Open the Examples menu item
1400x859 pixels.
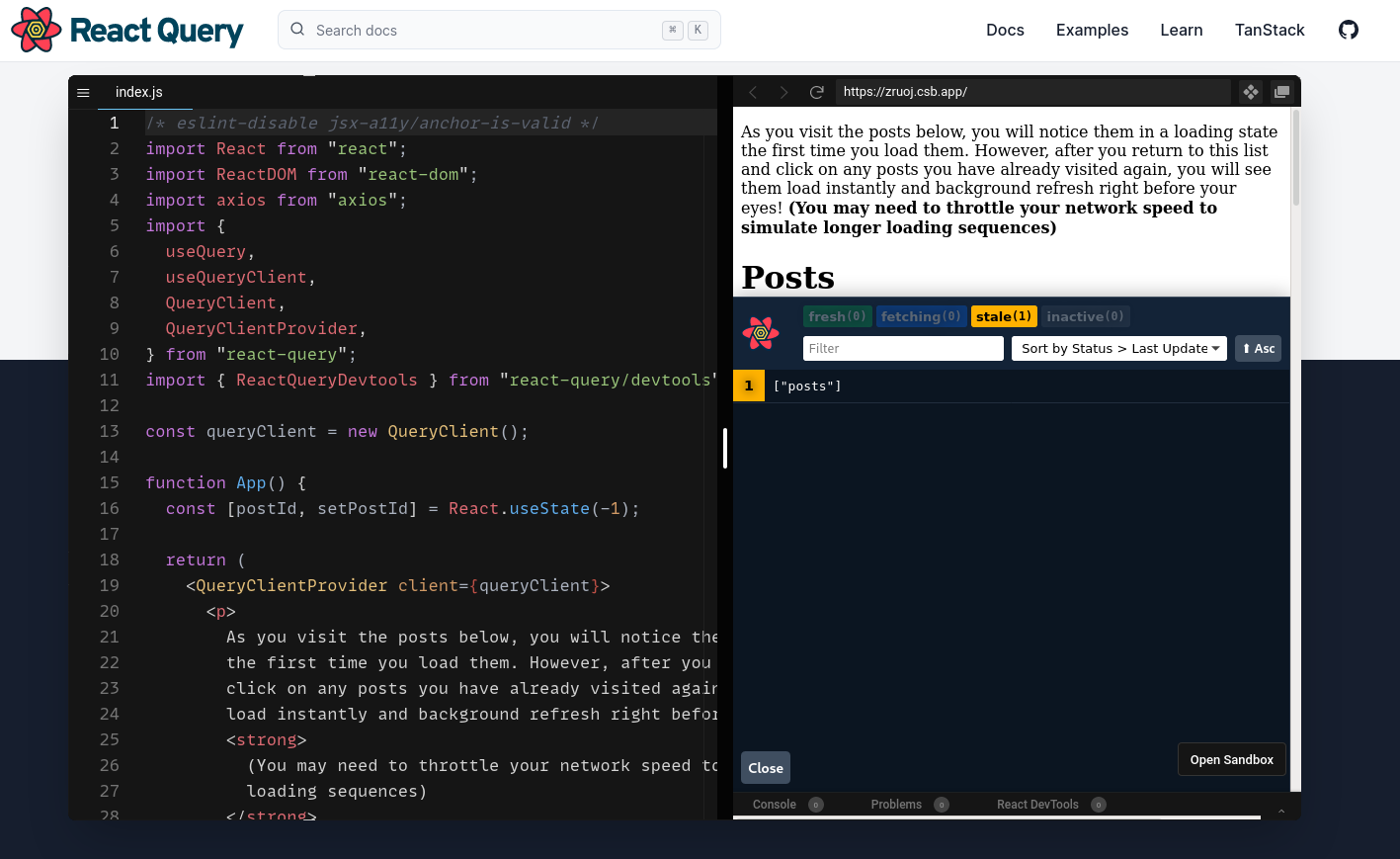click(1092, 30)
